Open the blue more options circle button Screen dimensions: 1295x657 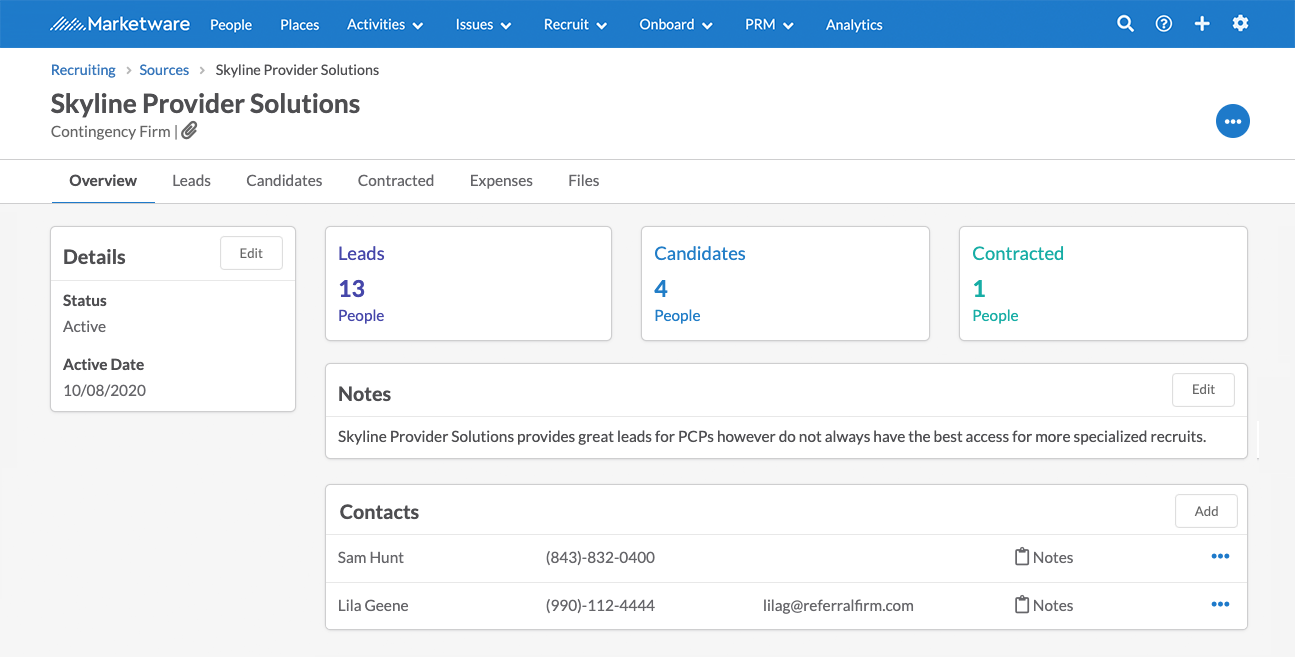click(x=1232, y=121)
